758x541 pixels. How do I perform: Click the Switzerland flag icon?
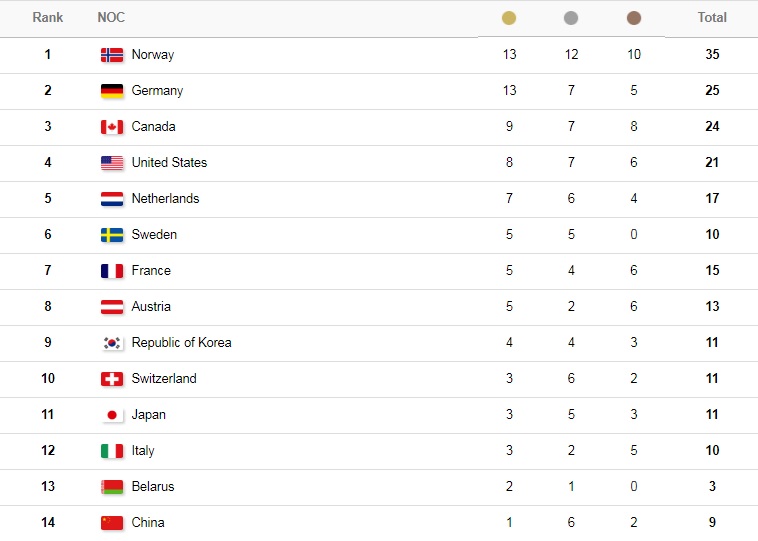coord(112,379)
